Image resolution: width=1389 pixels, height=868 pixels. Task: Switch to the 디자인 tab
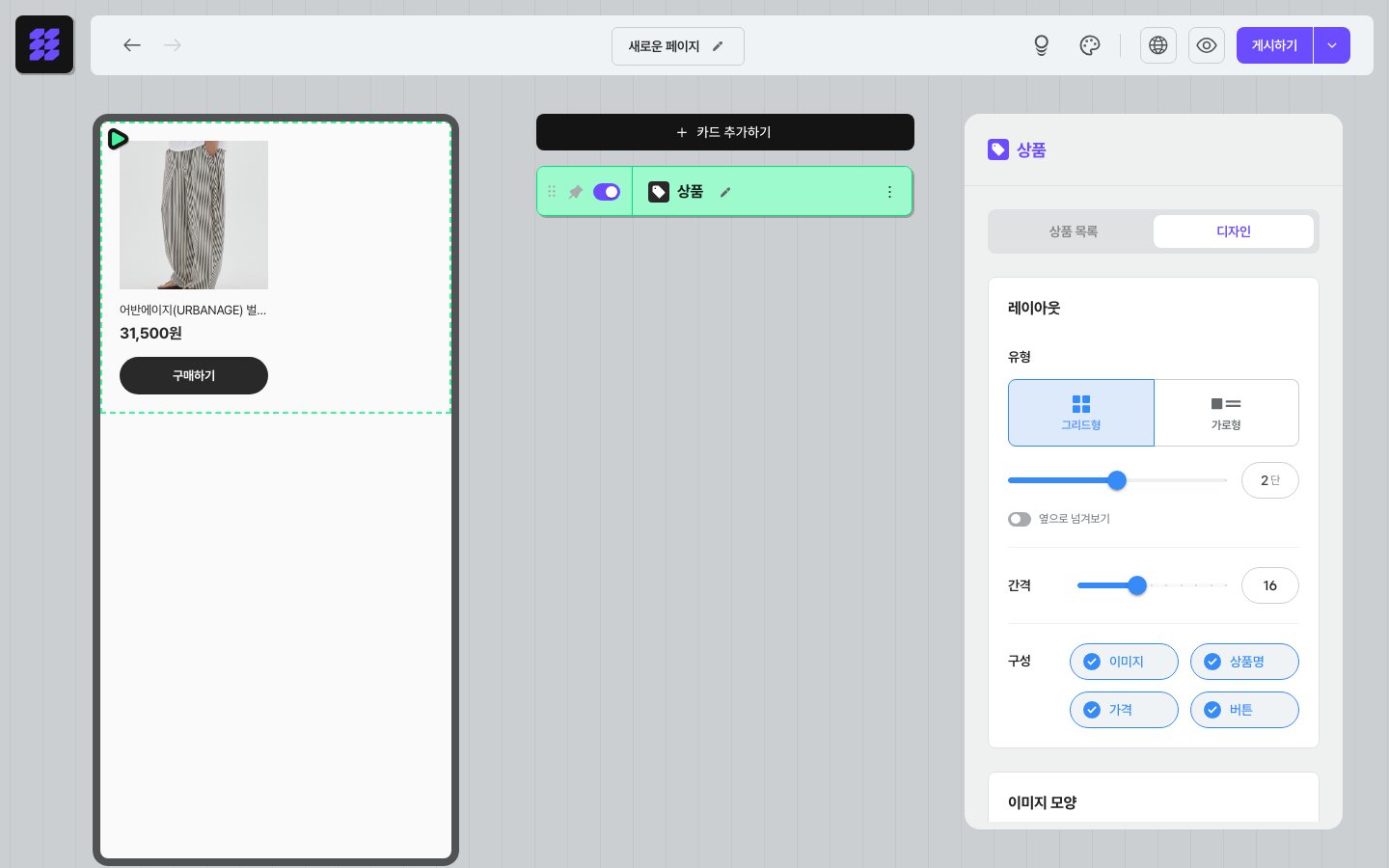[1234, 231]
